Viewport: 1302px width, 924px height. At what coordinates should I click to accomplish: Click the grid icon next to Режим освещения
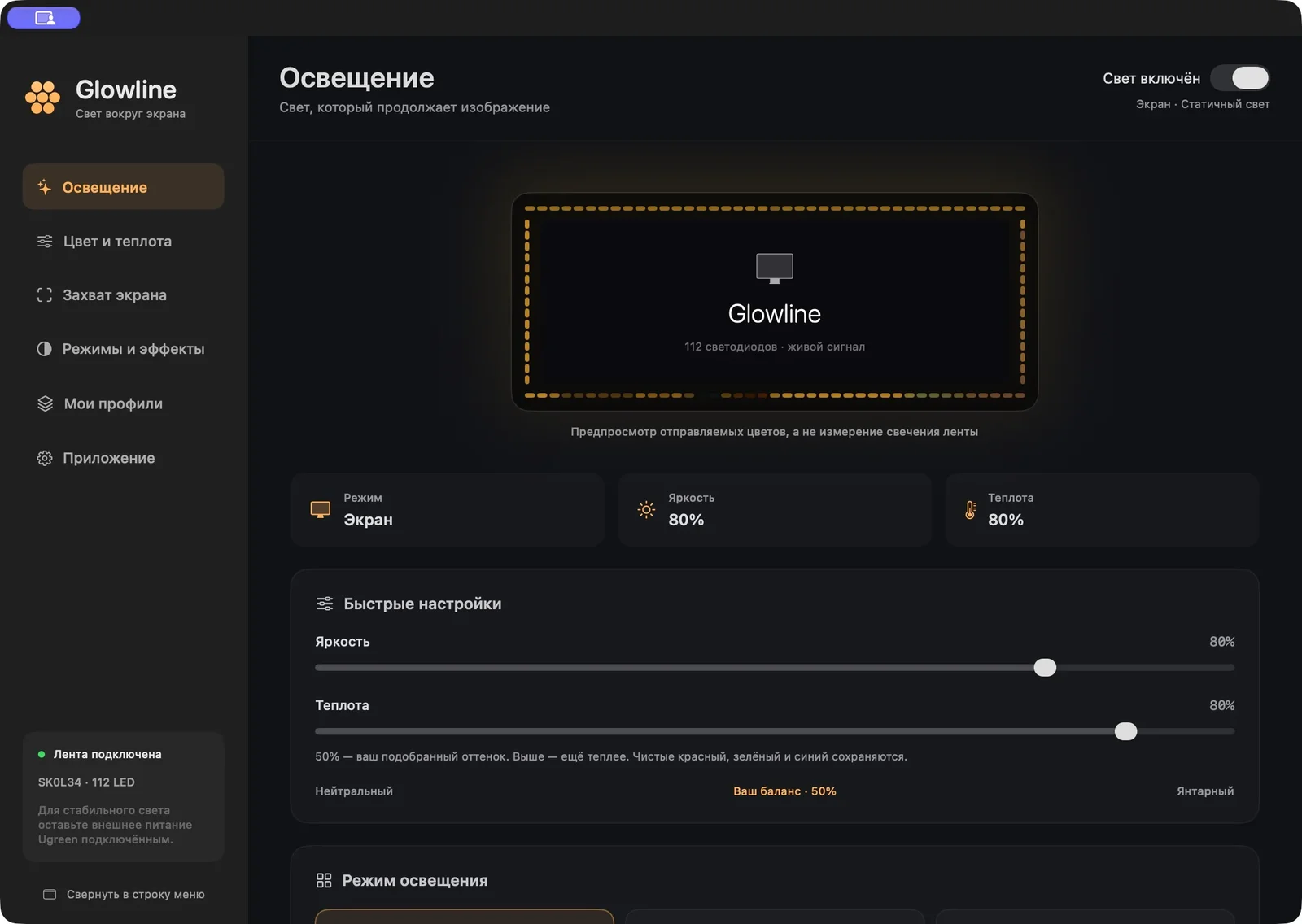pos(324,881)
